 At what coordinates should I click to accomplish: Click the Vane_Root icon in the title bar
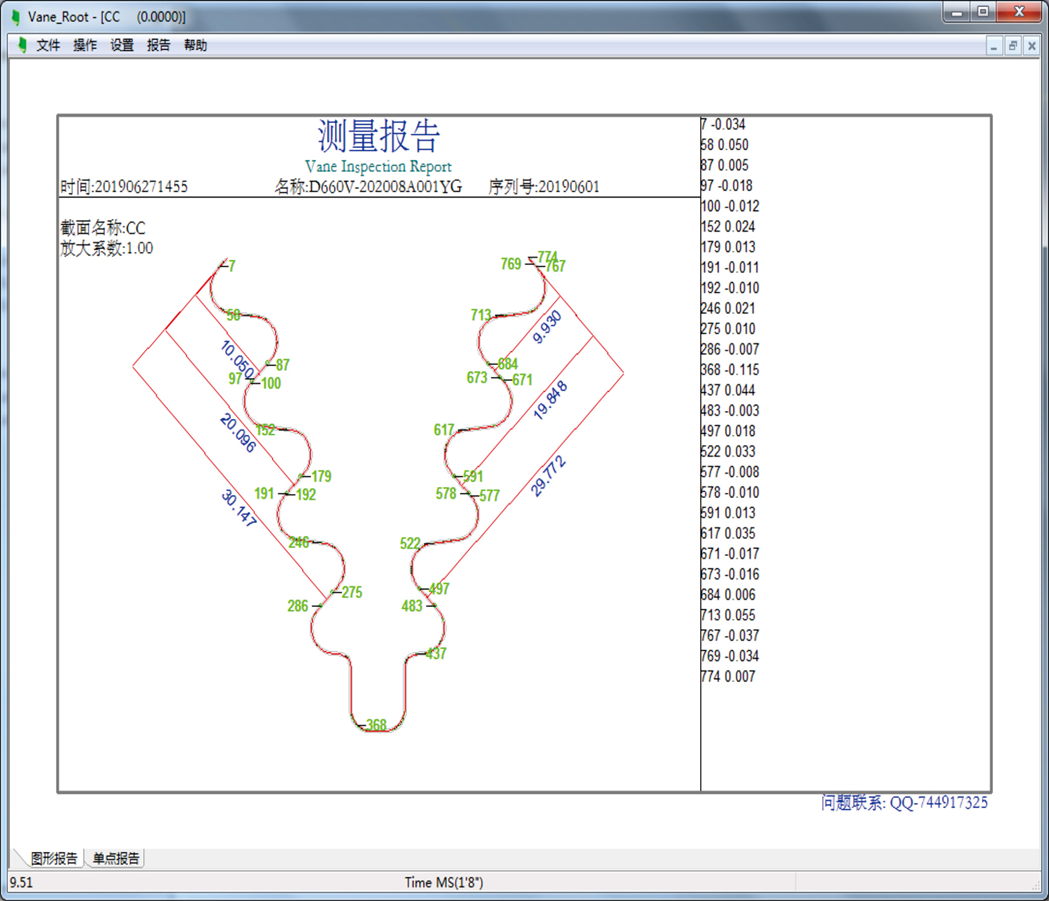pyautogui.click(x=15, y=17)
